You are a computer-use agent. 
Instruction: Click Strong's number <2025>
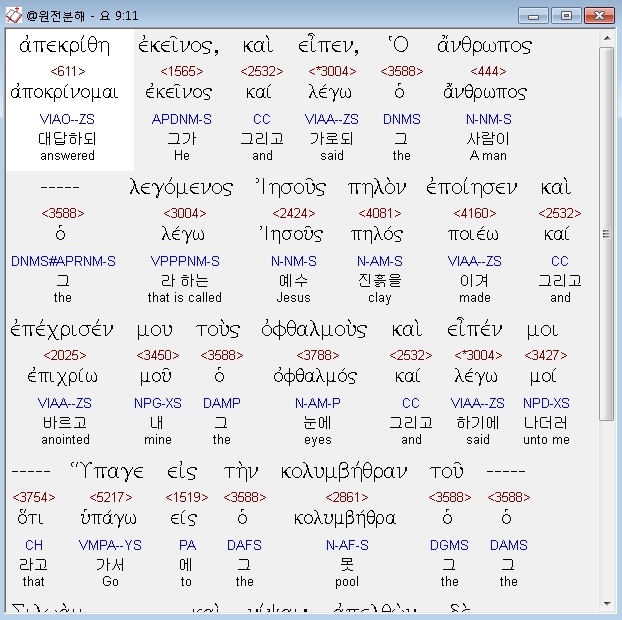pyautogui.click(x=65, y=355)
